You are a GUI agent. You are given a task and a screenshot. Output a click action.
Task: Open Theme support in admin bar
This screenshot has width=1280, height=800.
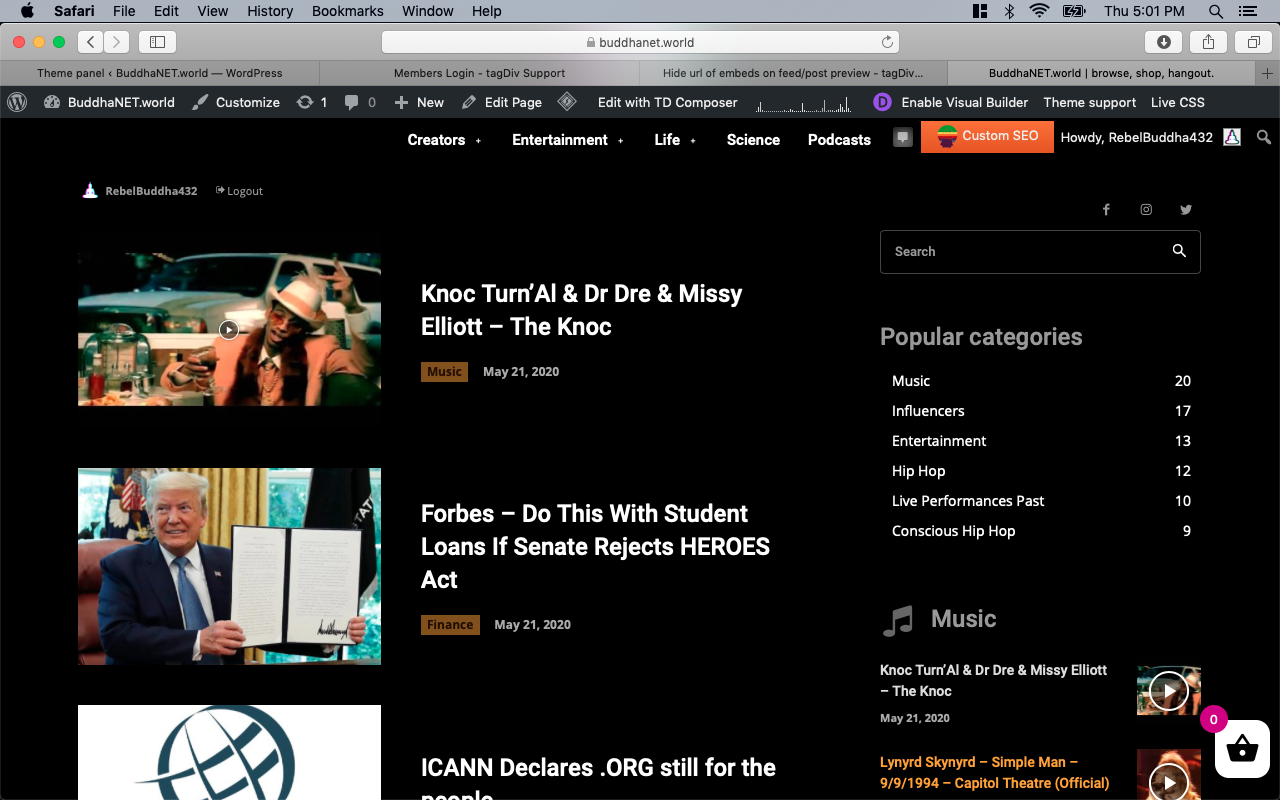pyautogui.click(x=1090, y=102)
